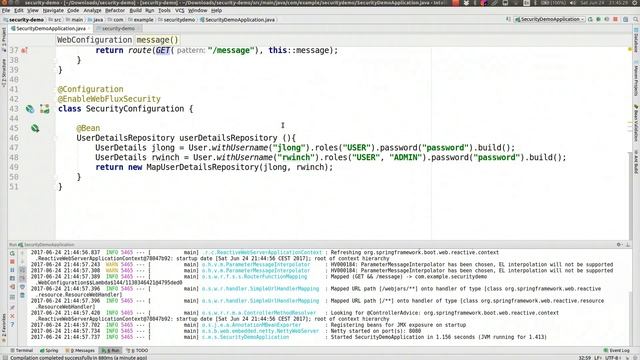Hide the Run tool window
Viewport: 640px width, 360px height.
point(627,244)
